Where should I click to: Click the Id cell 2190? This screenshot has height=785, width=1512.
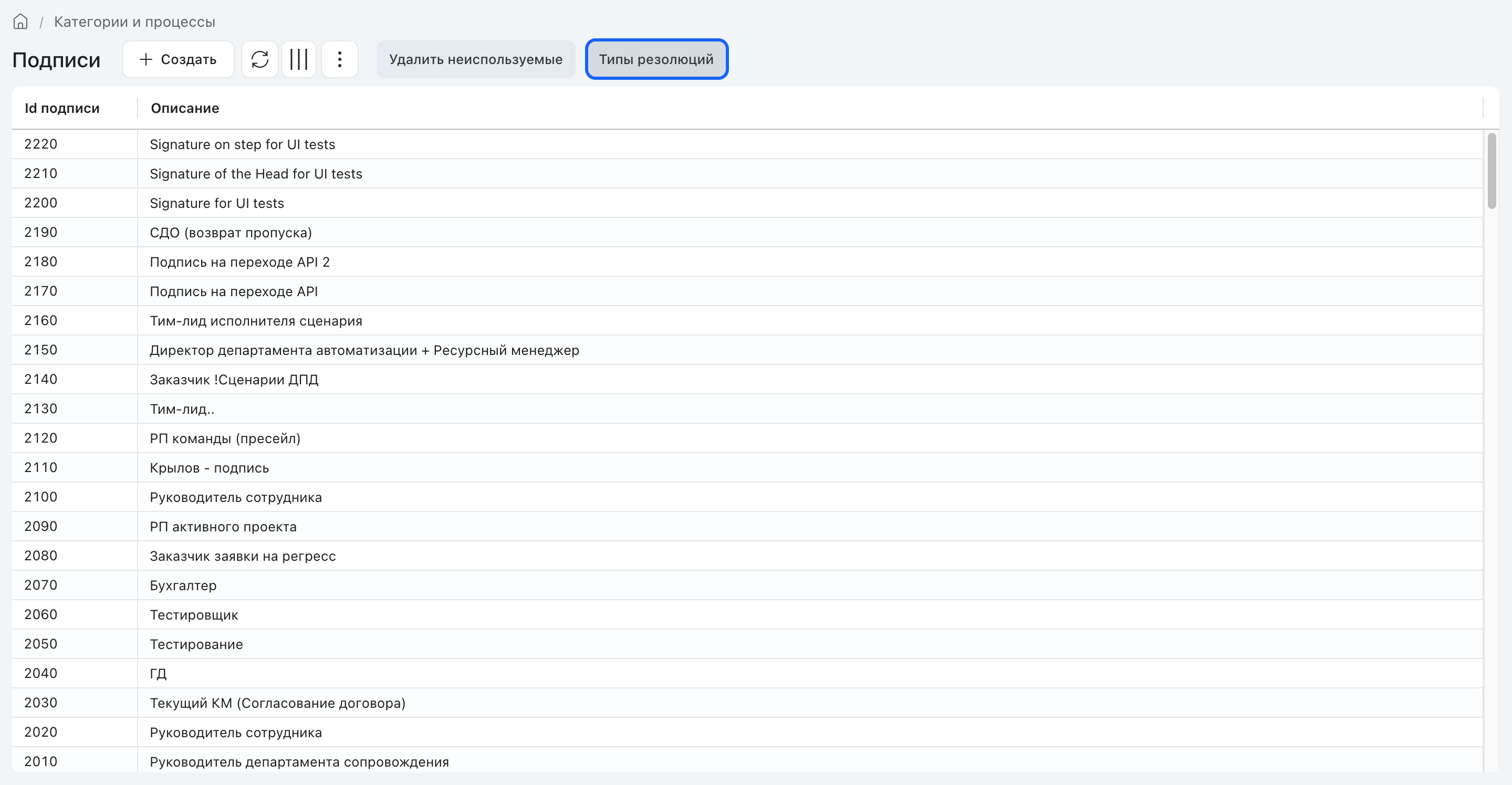tap(75, 232)
